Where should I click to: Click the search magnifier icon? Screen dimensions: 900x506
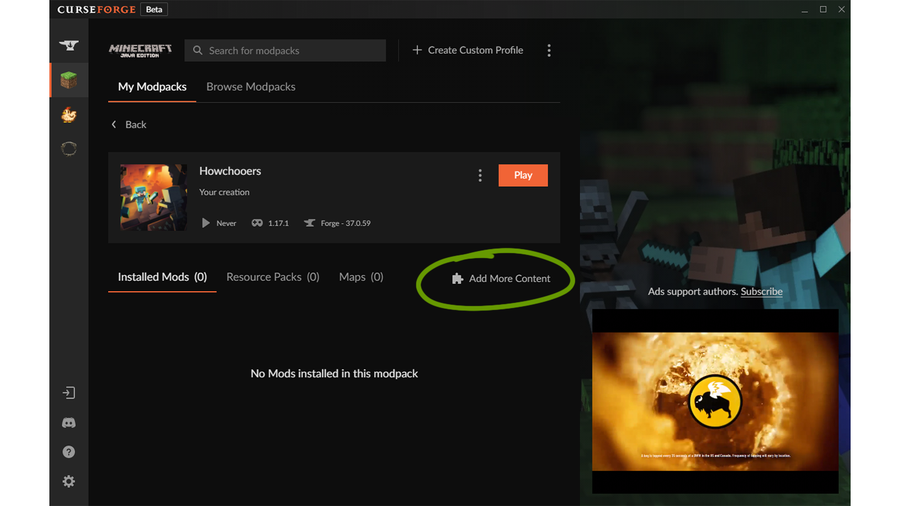tap(197, 50)
